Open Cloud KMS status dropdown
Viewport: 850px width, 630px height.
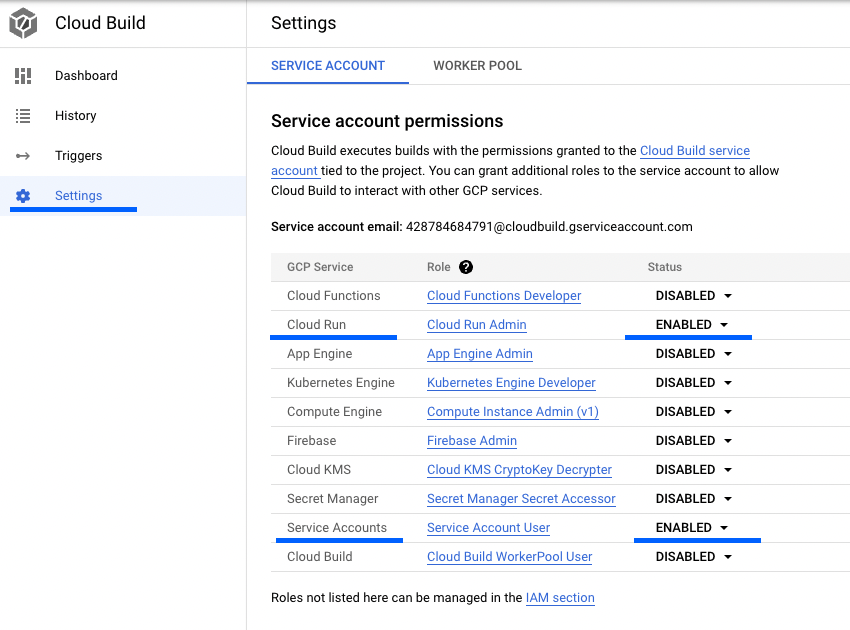[694, 470]
